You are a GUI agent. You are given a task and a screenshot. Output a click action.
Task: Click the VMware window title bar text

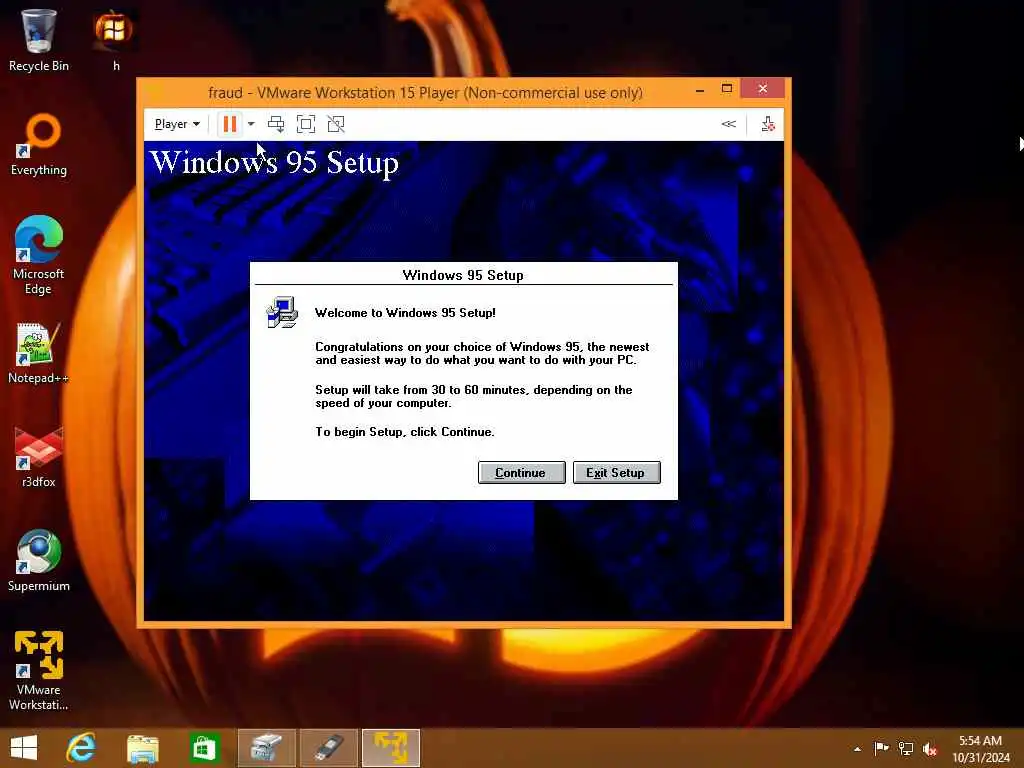(x=425, y=92)
